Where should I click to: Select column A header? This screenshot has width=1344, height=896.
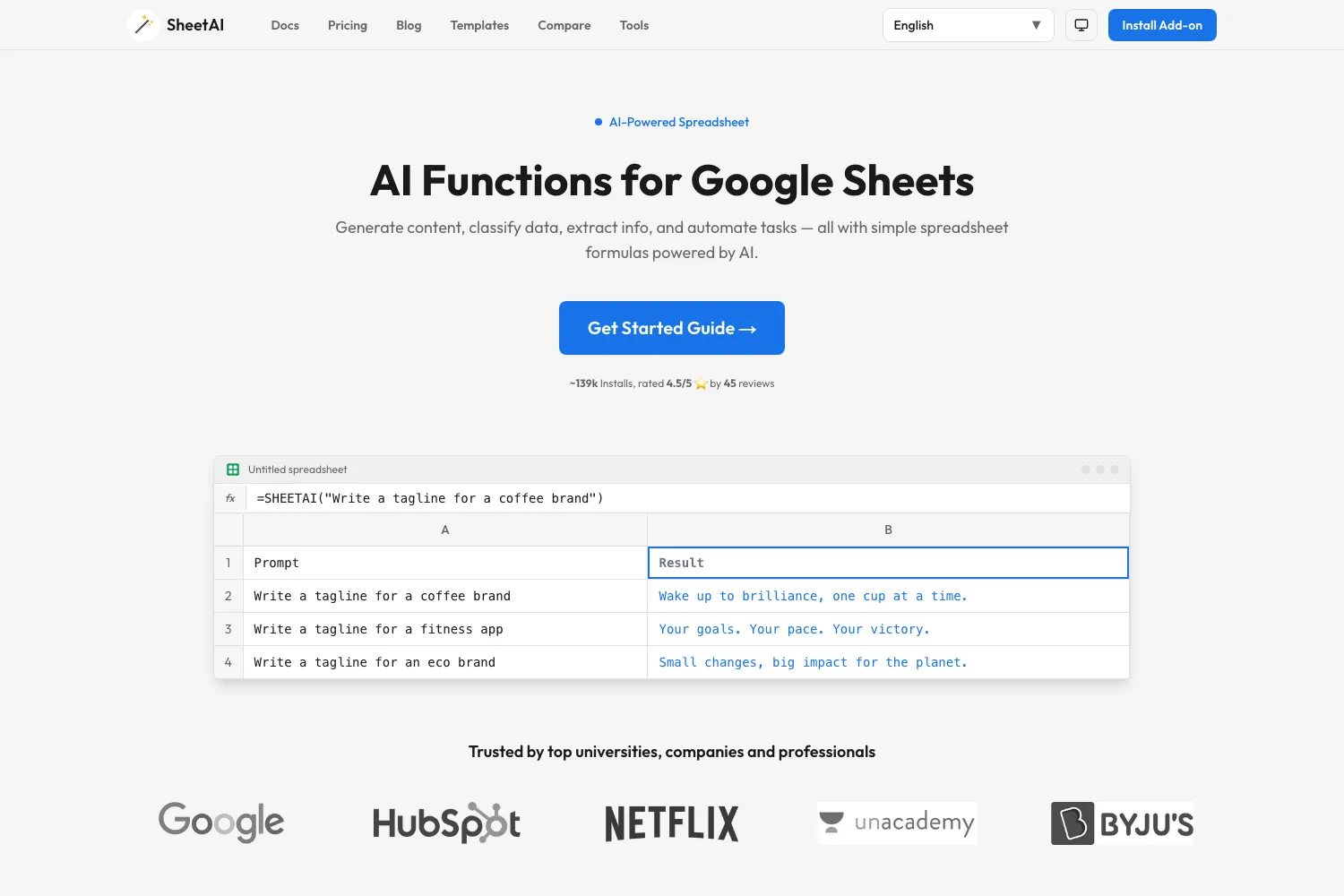[445, 530]
